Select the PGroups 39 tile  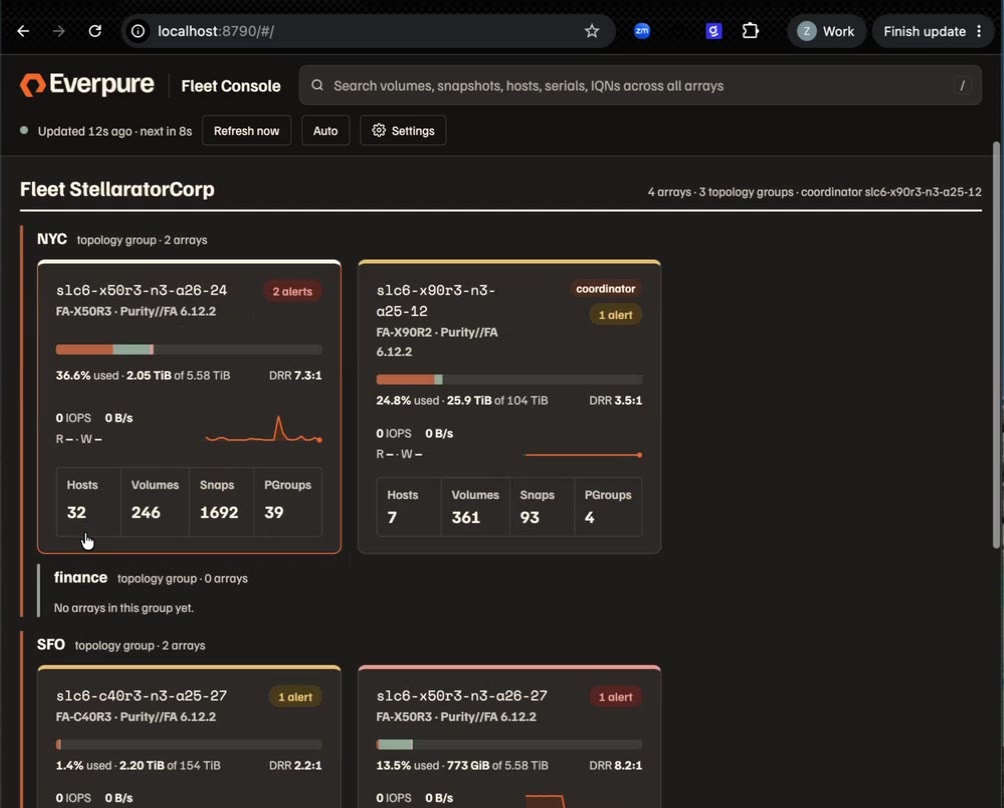pos(288,502)
